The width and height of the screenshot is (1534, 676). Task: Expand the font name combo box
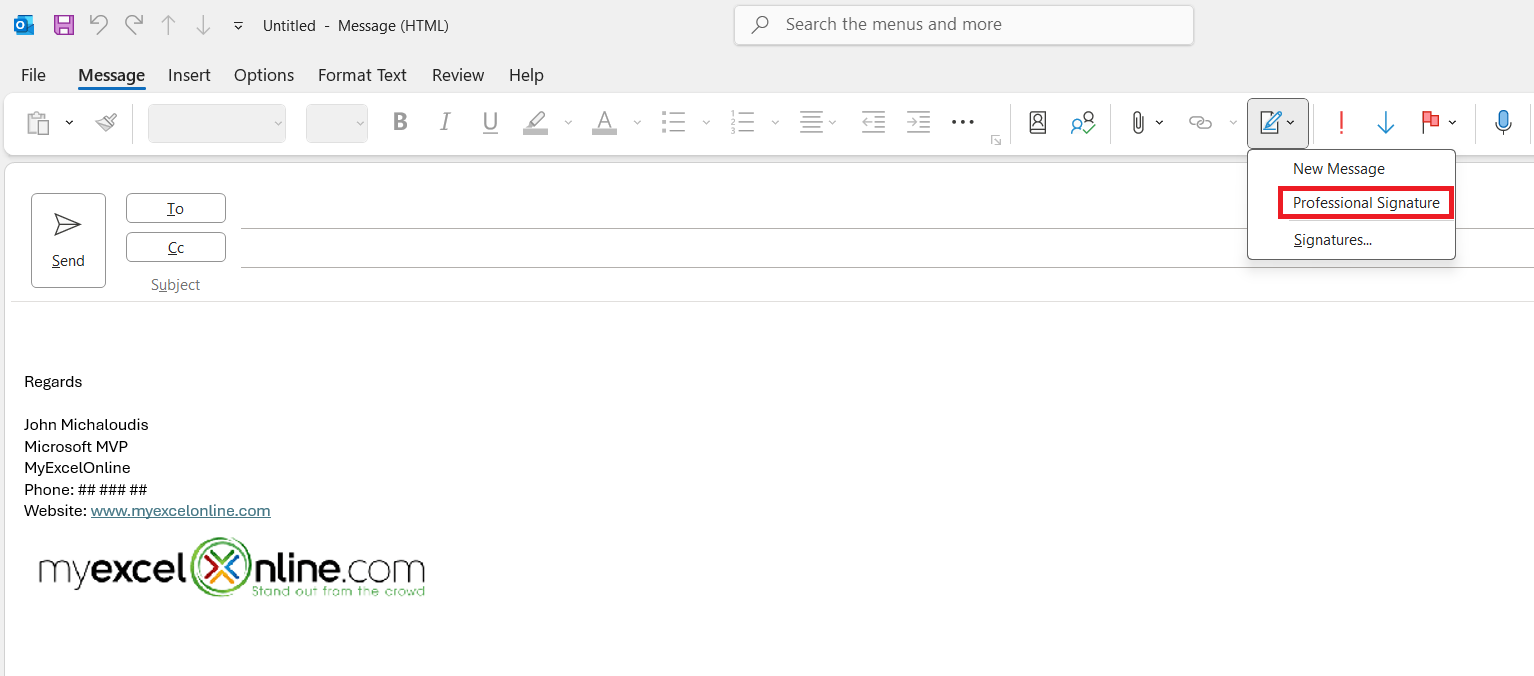coord(278,122)
